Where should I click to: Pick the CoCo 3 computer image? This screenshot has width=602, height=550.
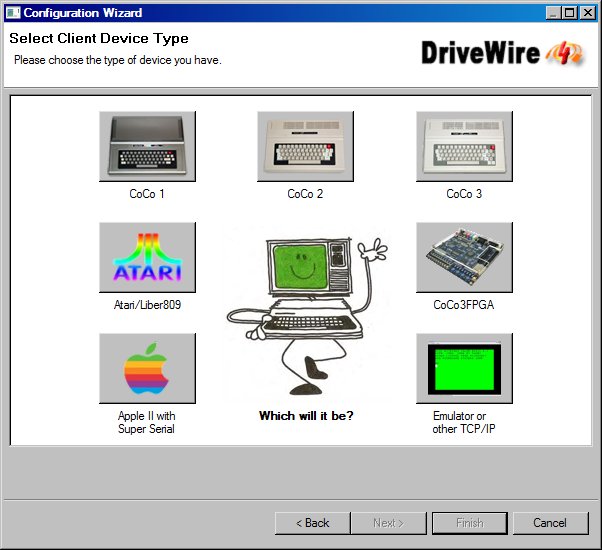(464, 146)
